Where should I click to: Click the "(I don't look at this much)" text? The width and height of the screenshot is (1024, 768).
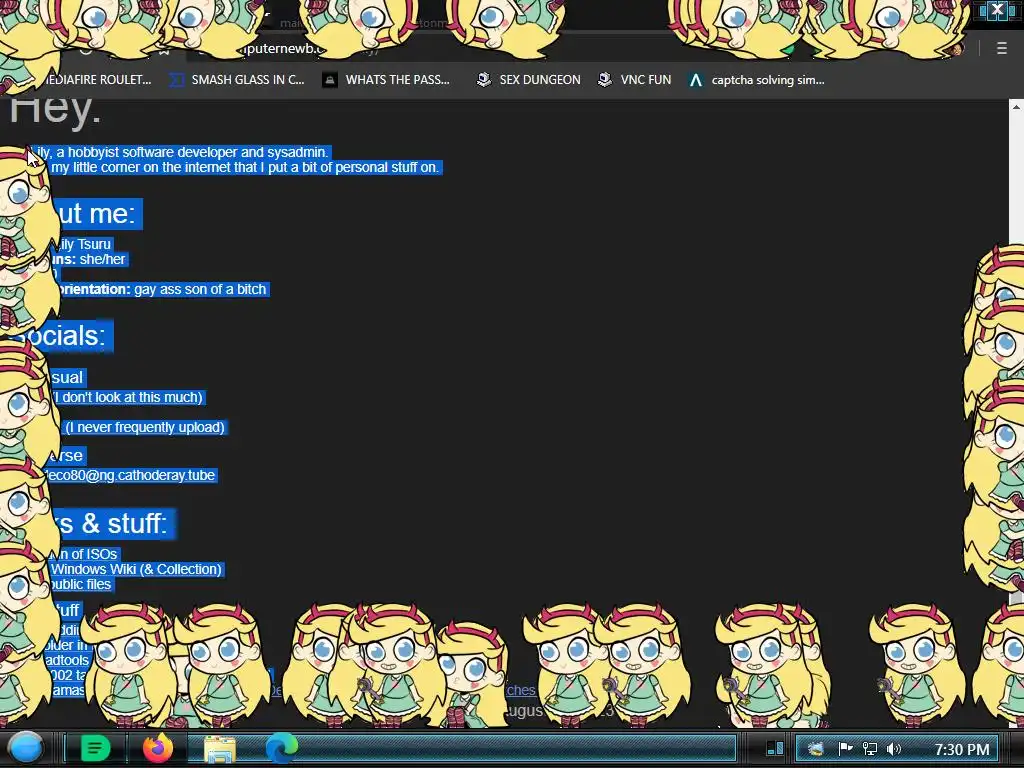(x=128, y=397)
